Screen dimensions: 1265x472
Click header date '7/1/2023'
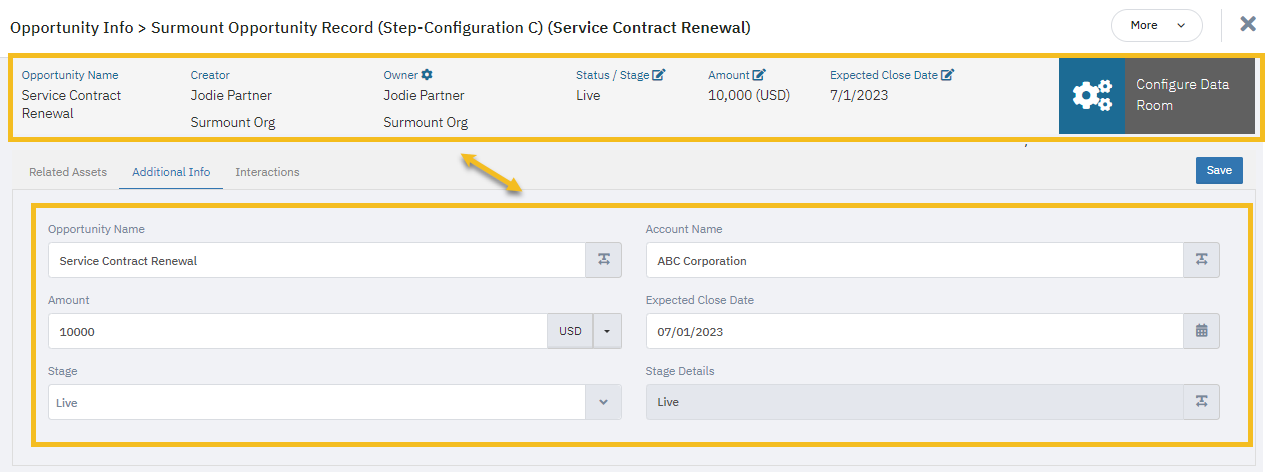click(859, 96)
